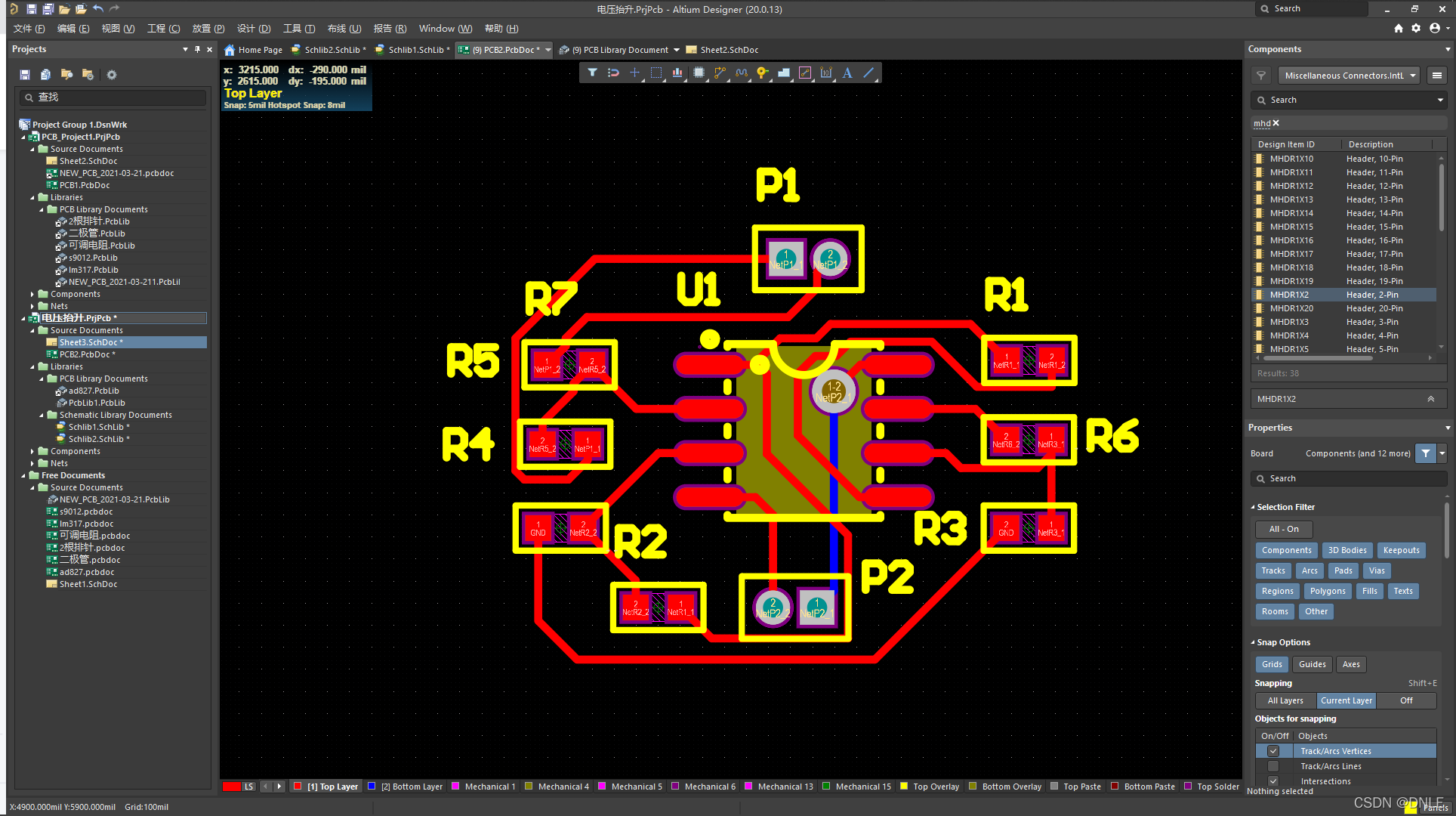Select the component placement tool icon

700,72
